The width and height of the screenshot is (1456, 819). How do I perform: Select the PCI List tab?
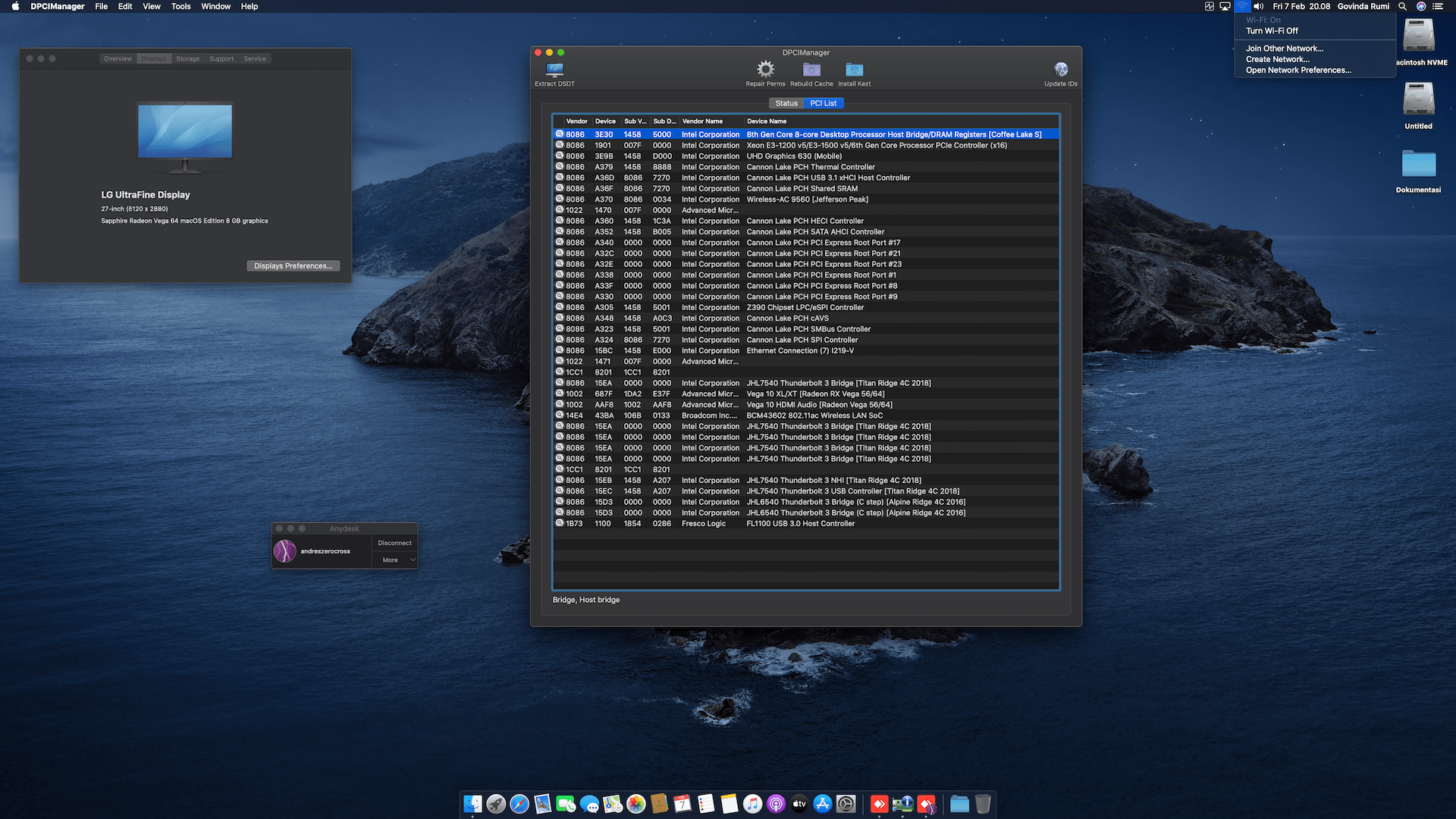[x=823, y=103]
